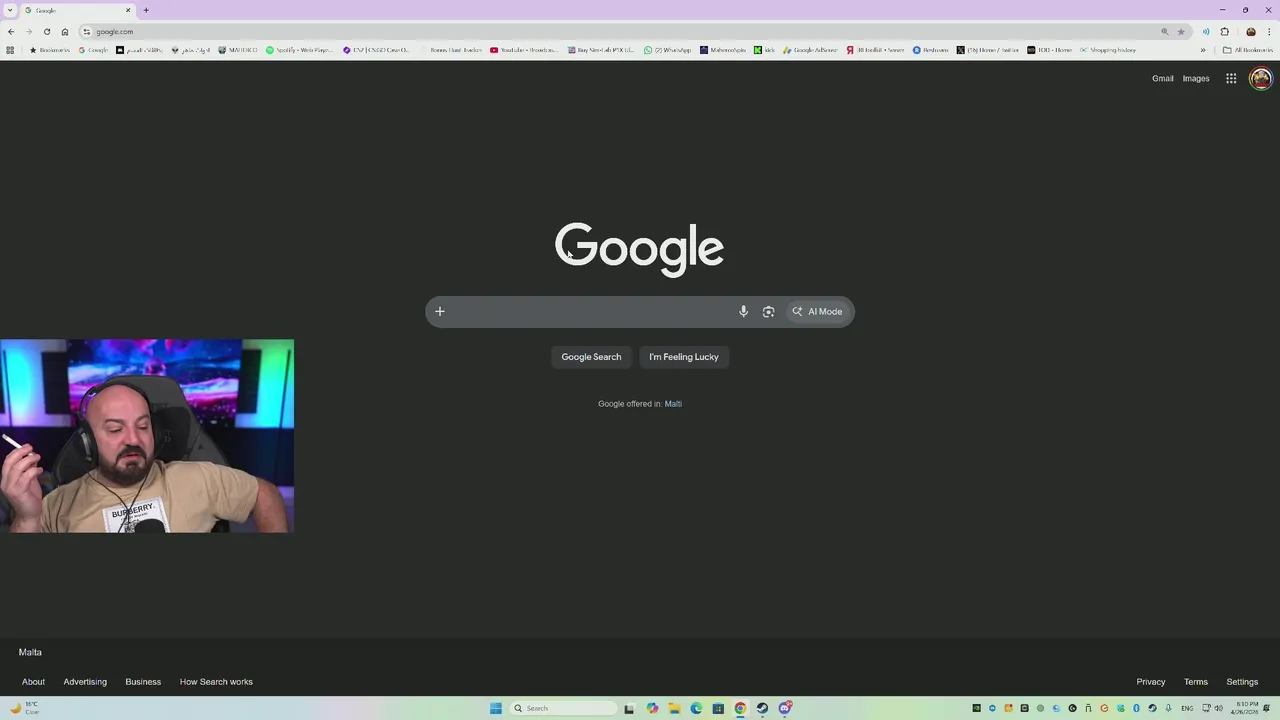1280x720 pixels.
Task: Open the Business footer link
Action: 143,682
